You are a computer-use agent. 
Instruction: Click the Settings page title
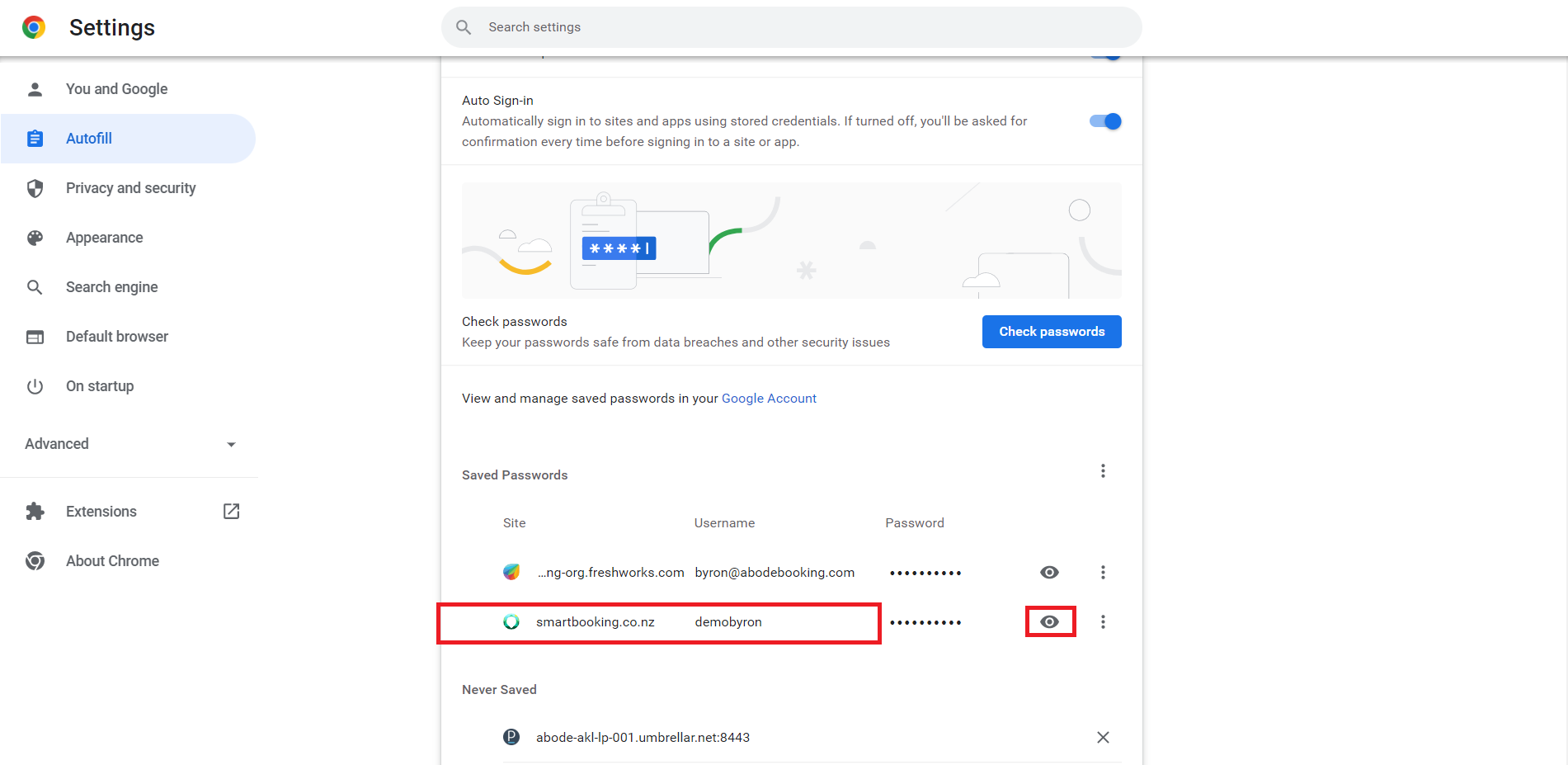pyautogui.click(x=112, y=27)
